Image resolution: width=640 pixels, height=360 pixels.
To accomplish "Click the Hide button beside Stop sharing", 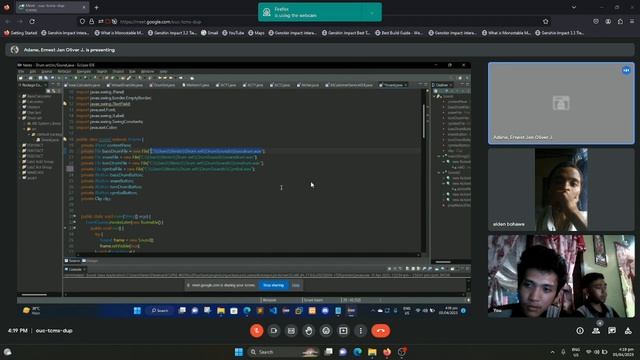I will [296, 285].
